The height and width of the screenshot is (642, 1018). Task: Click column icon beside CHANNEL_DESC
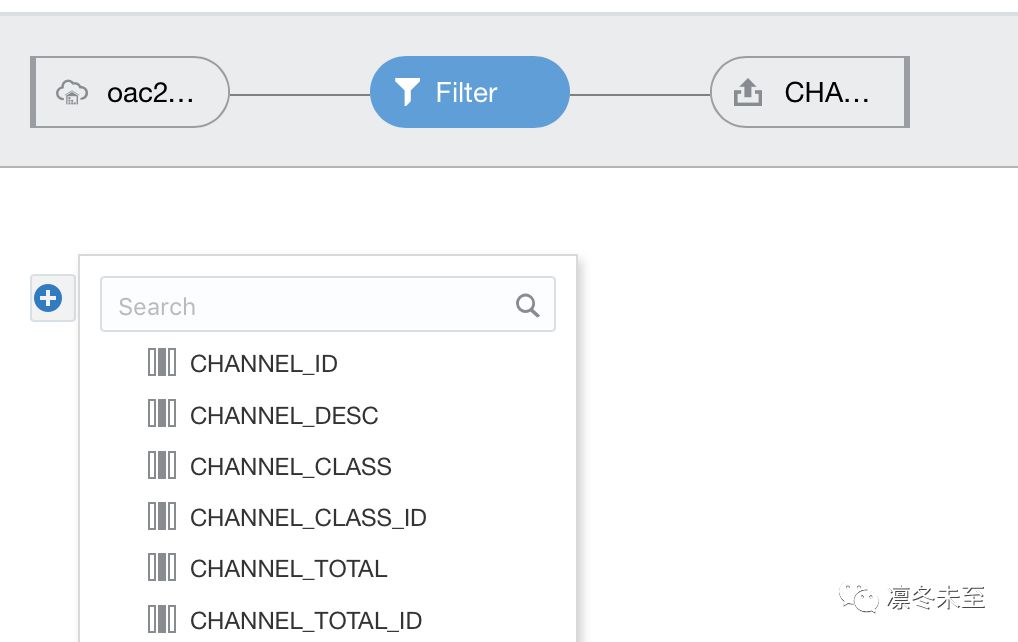click(161, 414)
